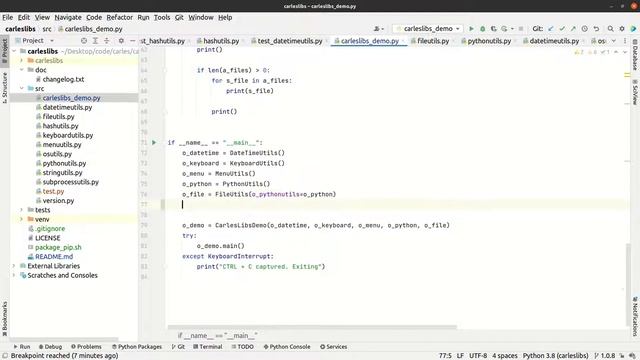This screenshot has height=360, width=640.
Task: Open the Problems tool window
Action: 86,347
